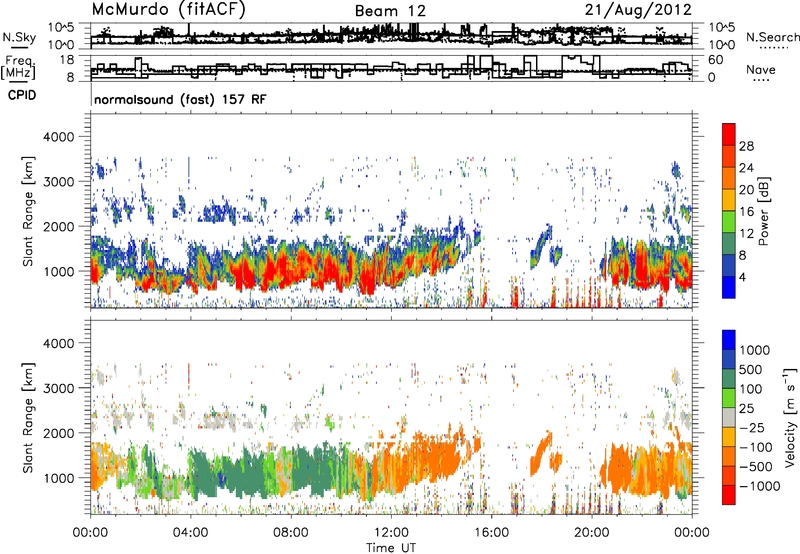This screenshot has height=554, width=800.
Task: Click the blue bottom segment of power colorbar
Action: tap(729, 288)
